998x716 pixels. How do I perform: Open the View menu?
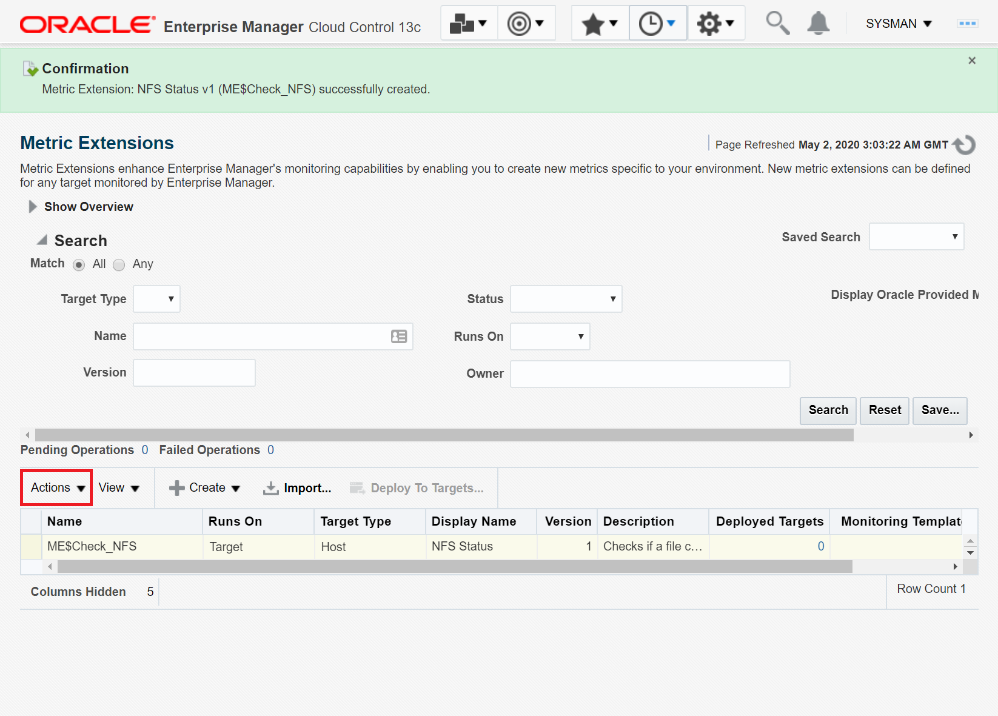pos(119,488)
